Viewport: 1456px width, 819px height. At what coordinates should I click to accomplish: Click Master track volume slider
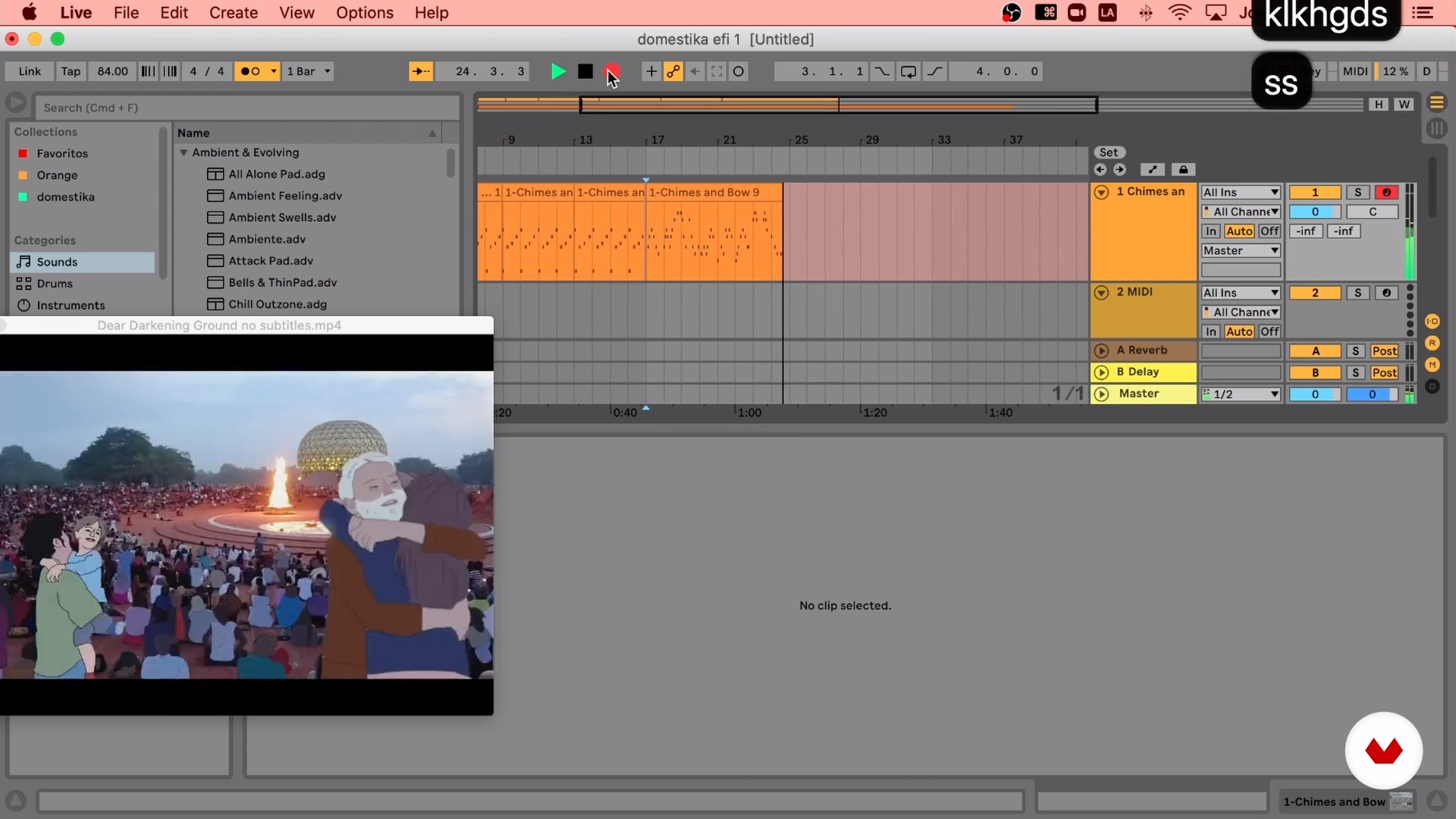point(1315,394)
